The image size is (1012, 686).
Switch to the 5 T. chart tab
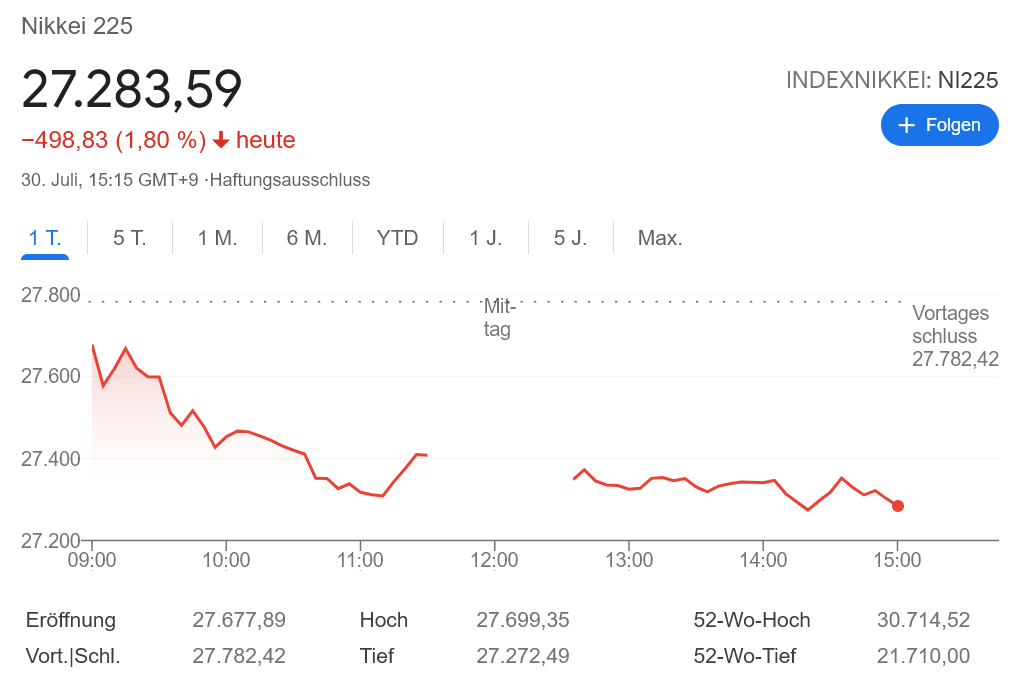[130, 238]
